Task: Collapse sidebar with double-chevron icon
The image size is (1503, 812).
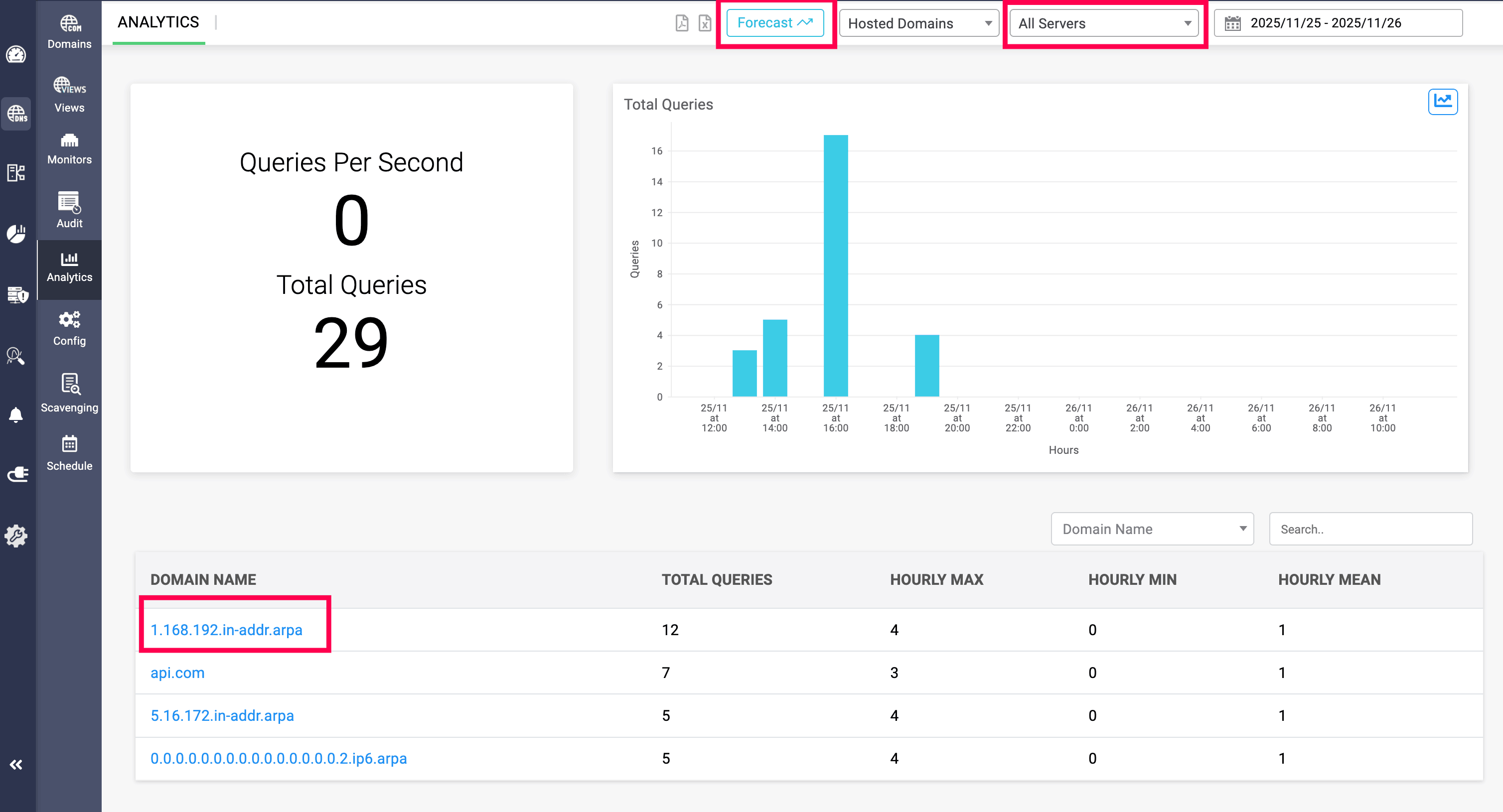Action: click(x=16, y=764)
